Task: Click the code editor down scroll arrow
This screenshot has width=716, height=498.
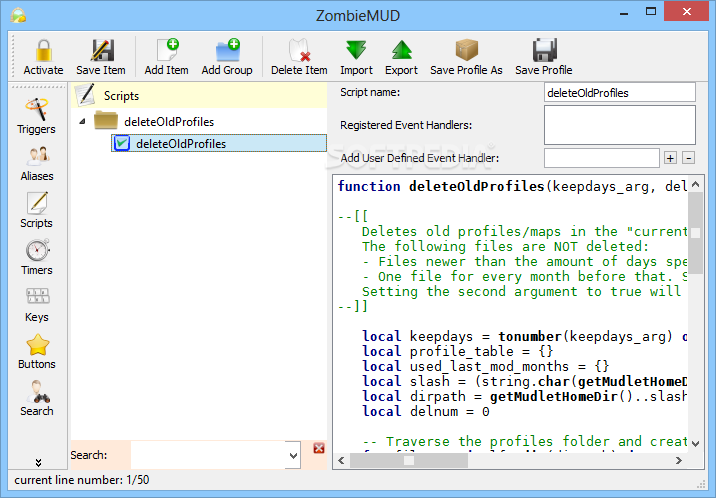Action: coord(695,443)
